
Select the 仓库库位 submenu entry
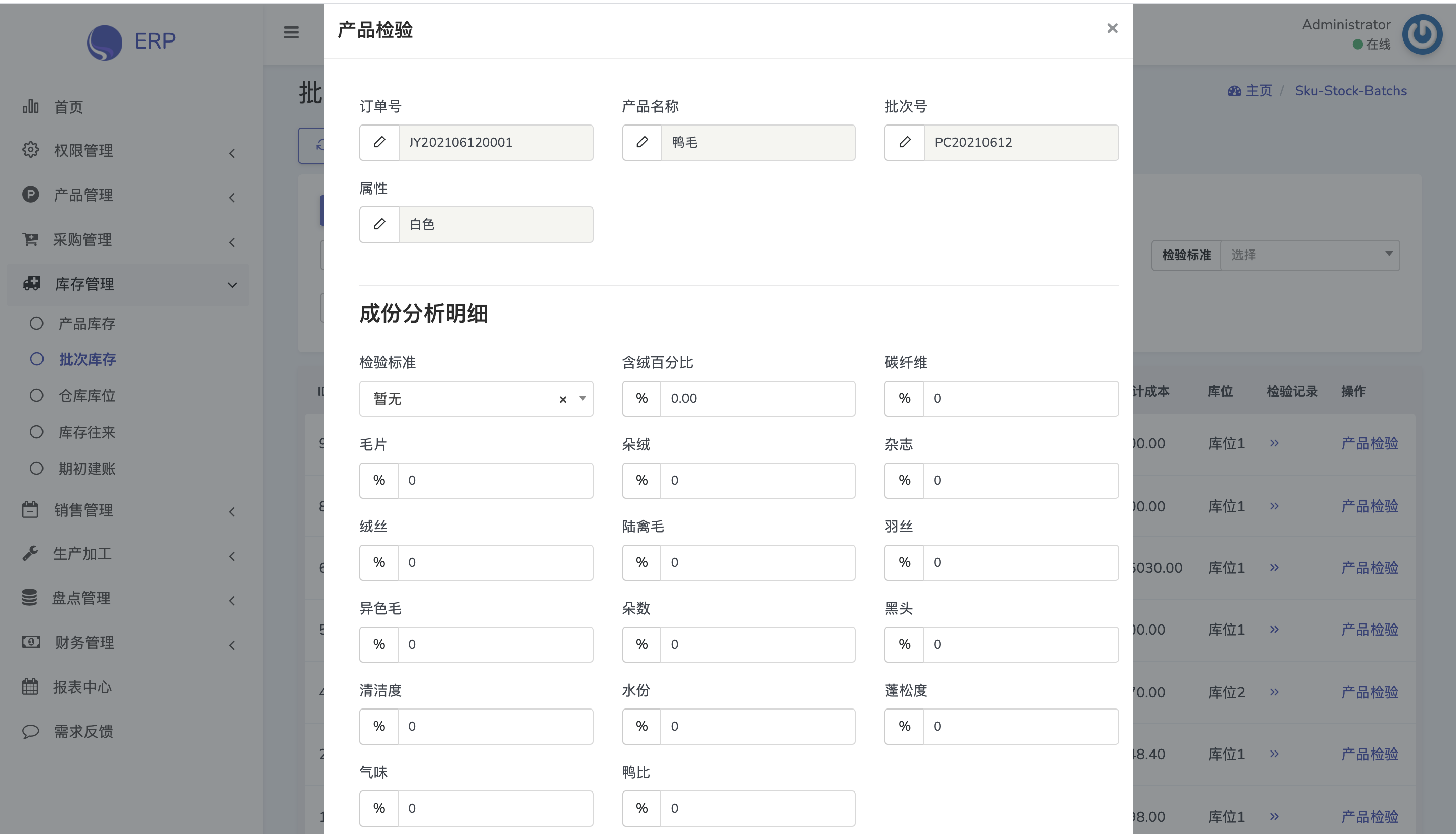[87, 396]
